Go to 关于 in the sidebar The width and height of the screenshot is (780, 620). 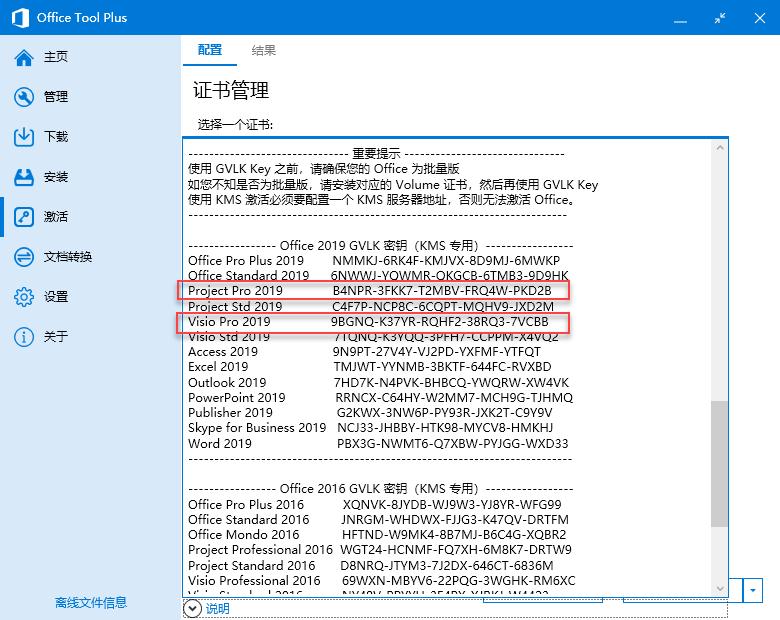coord(55,336)
